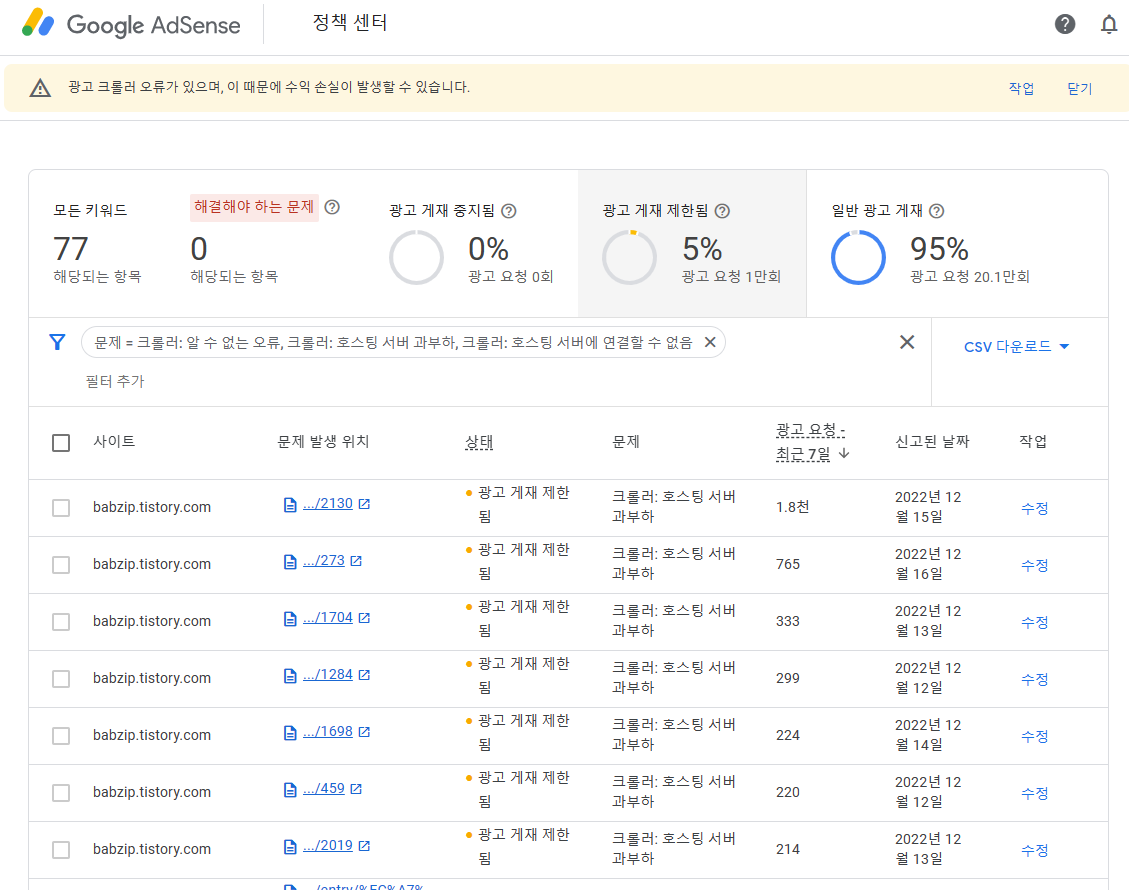Open external link icon for .../1698
This screenshot has height=890, width=1129.
pyautogui.click(x=364, y=732)
